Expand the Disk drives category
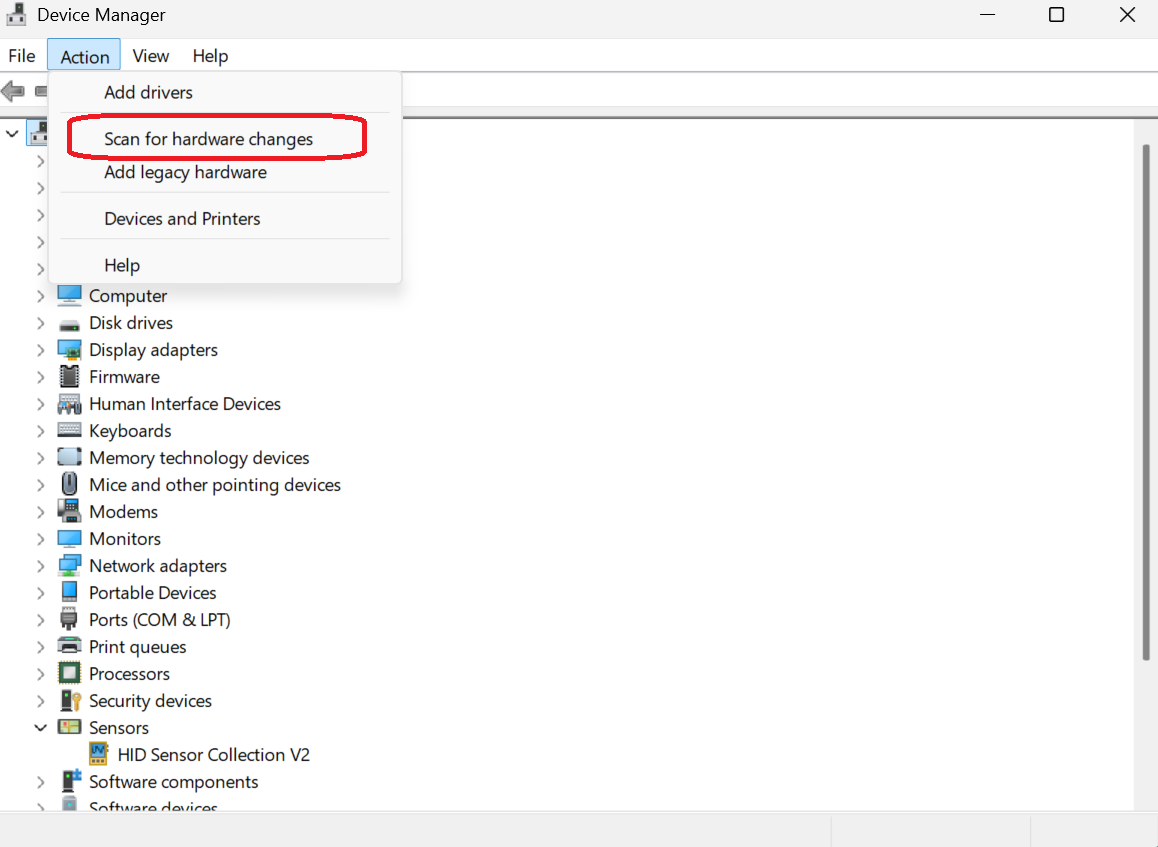 pyautogui.click(x=40, y=323)
